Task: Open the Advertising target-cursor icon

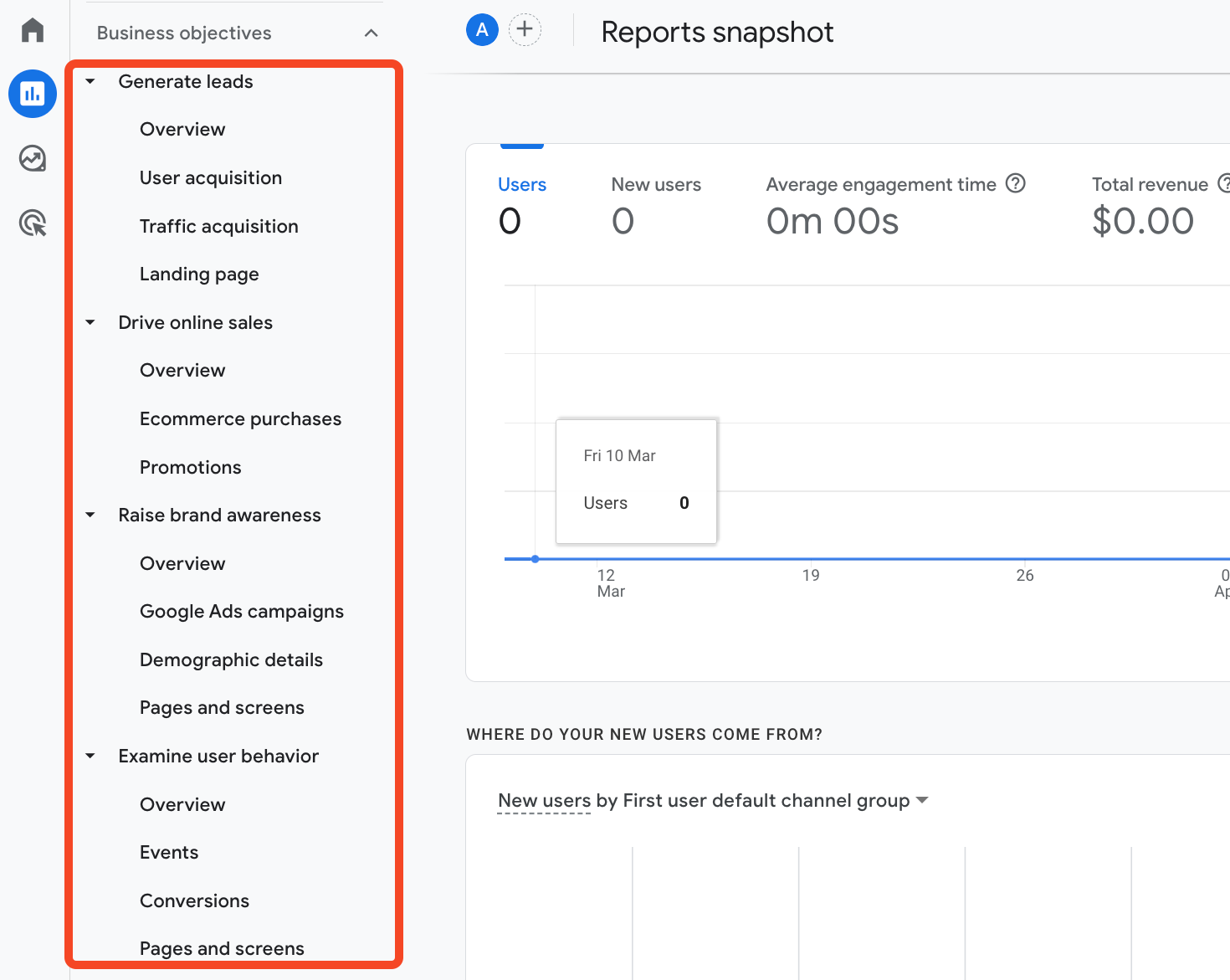Action: click(x=33, y=223)
